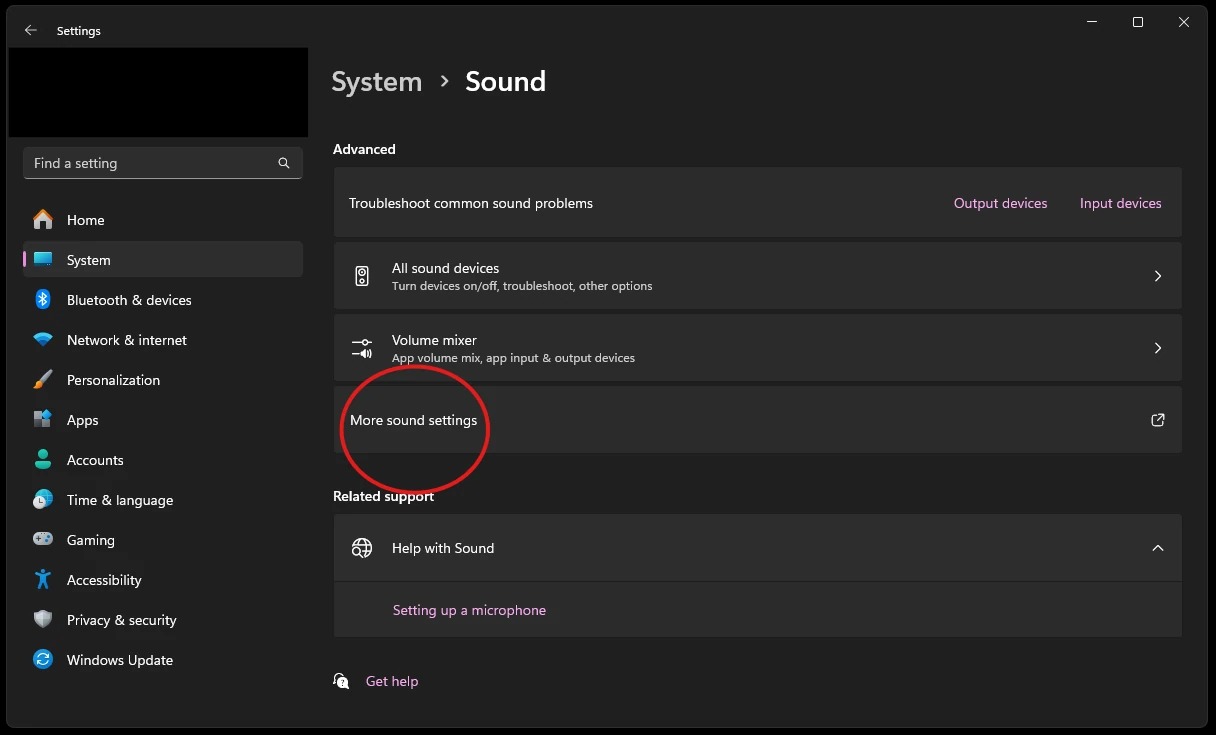1216x735 pixels.
Task: Select Bluetooth & devices in sidebar
Action: (163, 300)
